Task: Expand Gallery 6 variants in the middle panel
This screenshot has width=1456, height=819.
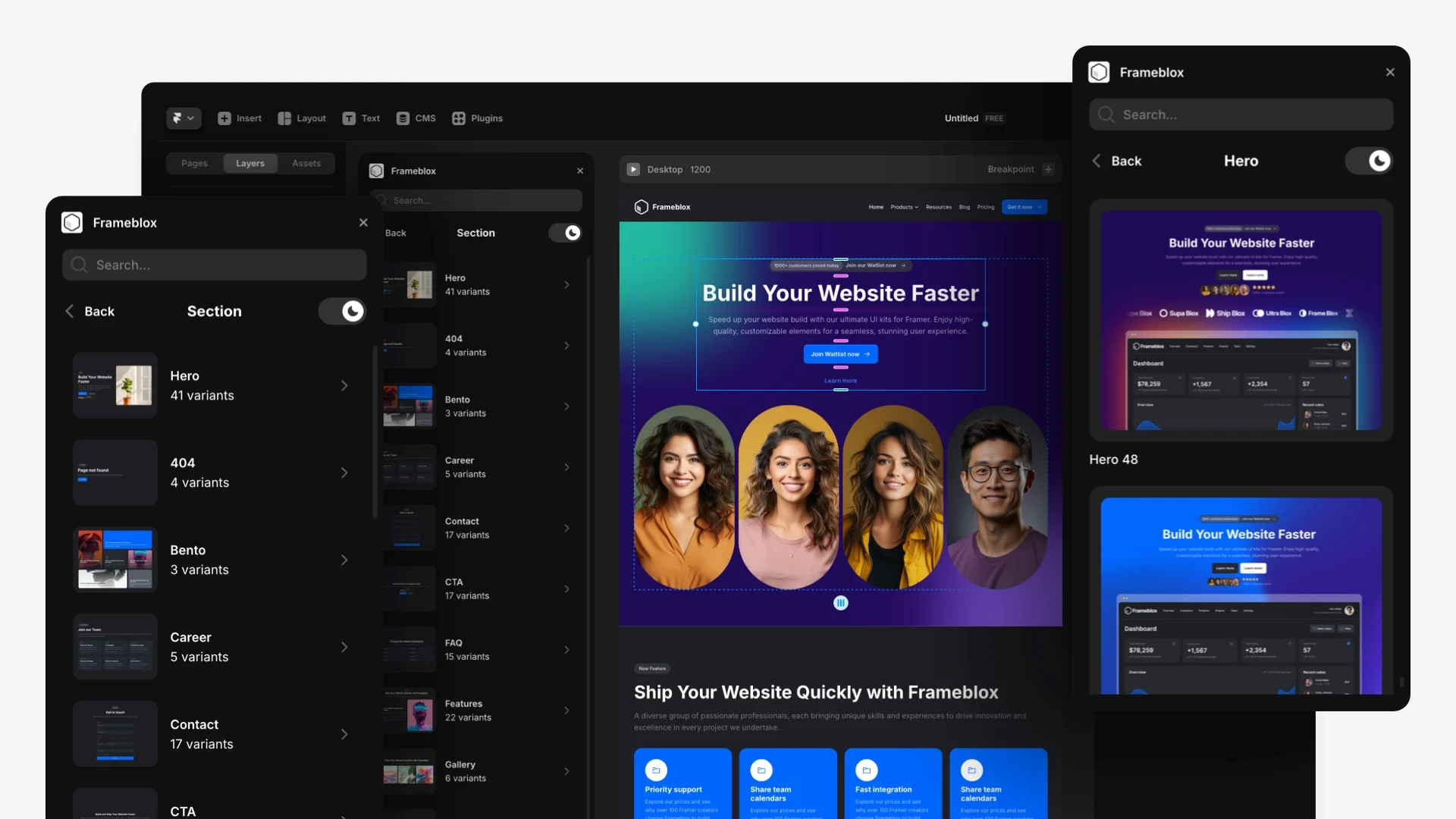Action: (x=566, y=771)
